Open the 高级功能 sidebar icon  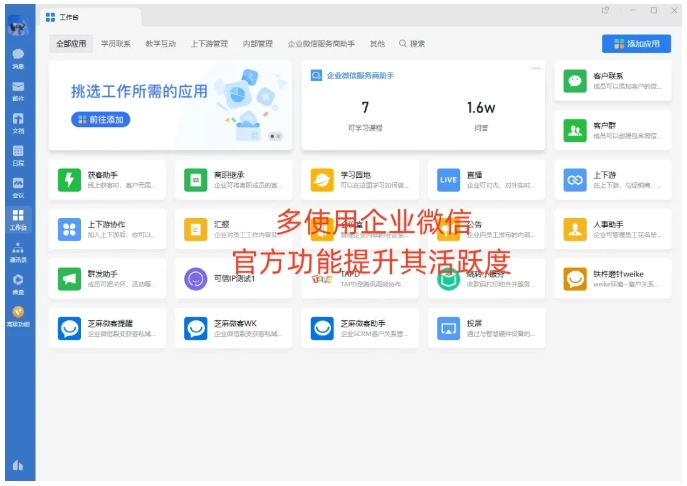coord(18,317)
